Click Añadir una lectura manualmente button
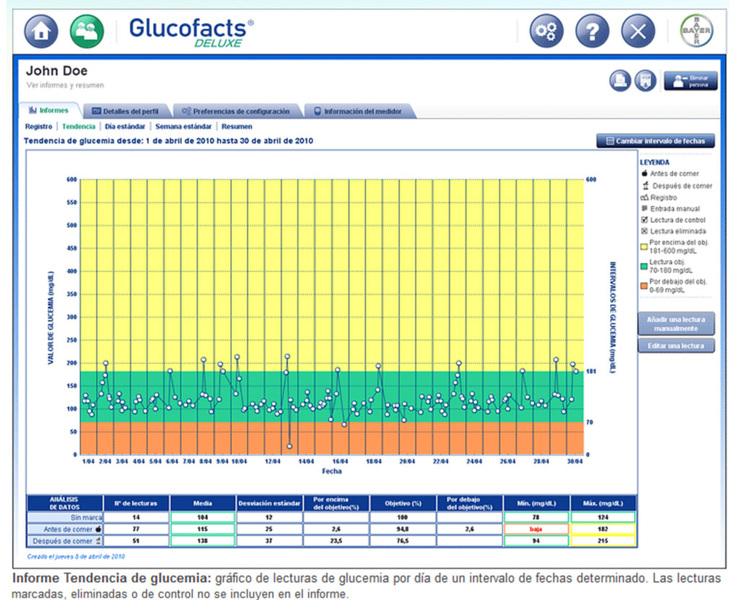The height and width of the screenshot is (600, 740). 676,324
